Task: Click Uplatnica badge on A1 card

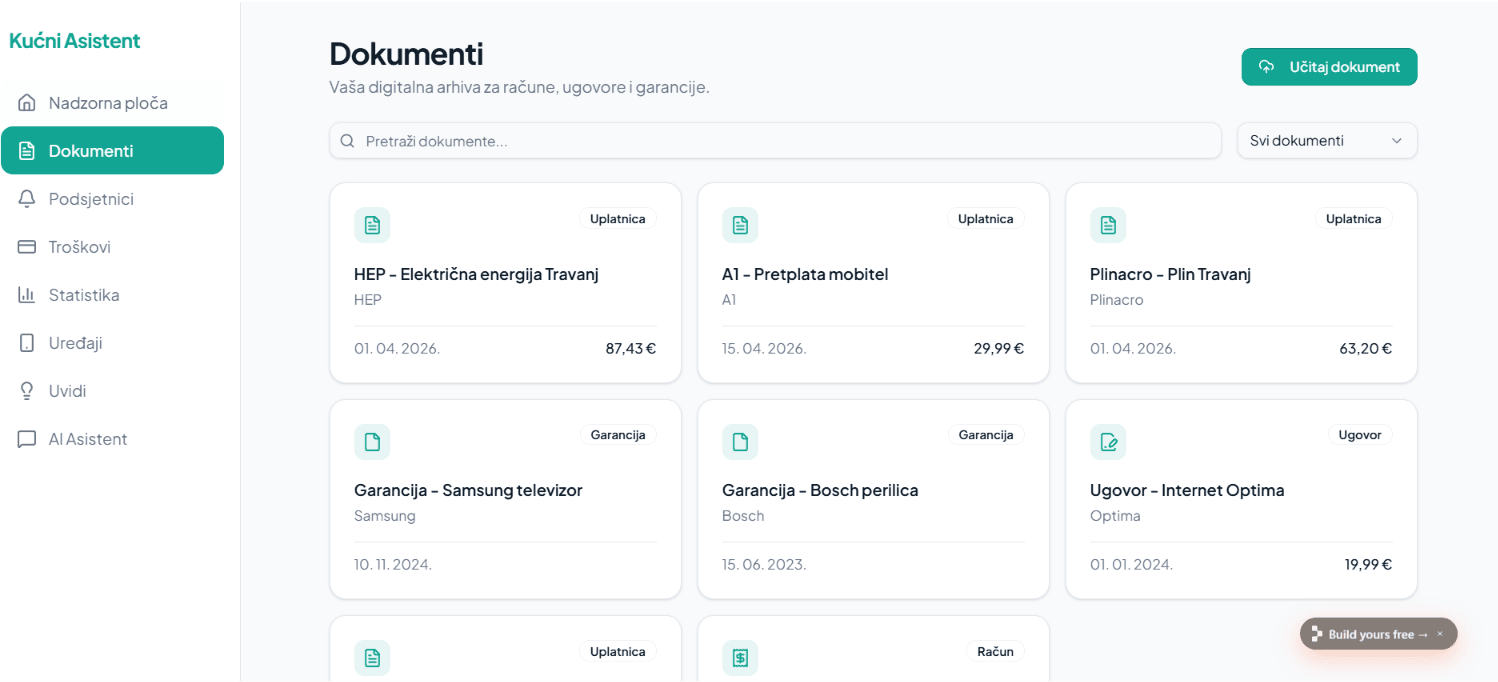Action: (985, 219)
